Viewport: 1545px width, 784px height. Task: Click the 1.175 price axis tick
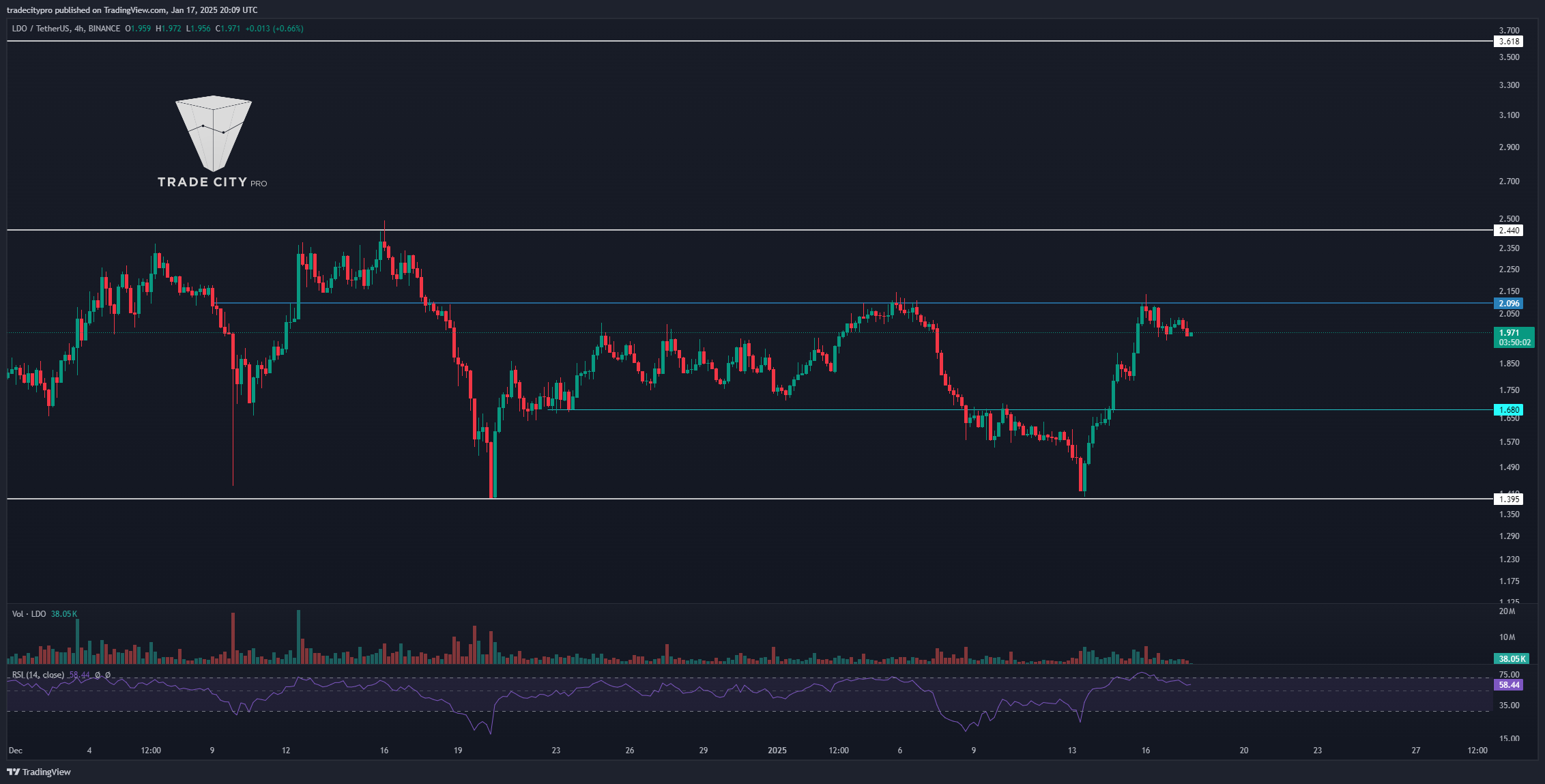tap(1509, 581)
